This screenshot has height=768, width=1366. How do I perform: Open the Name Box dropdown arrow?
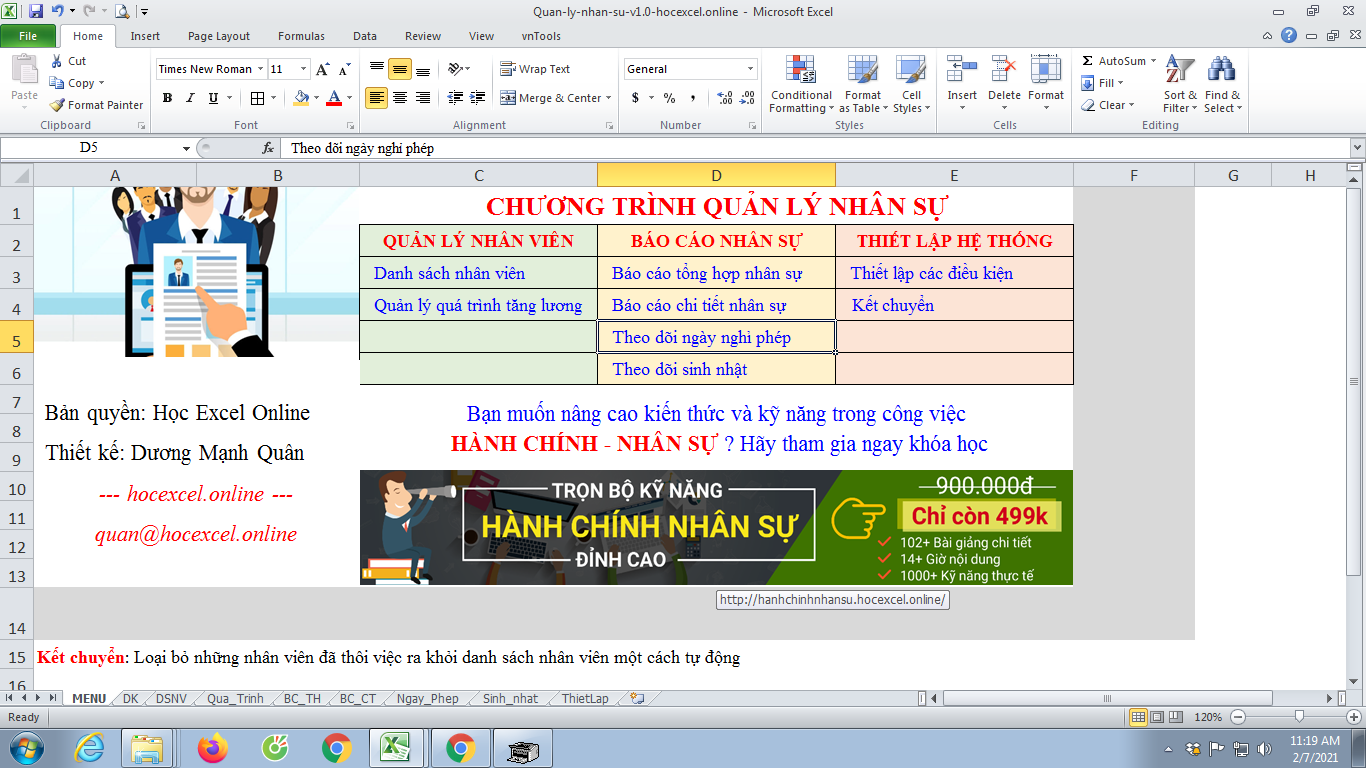tap(186, 148)
